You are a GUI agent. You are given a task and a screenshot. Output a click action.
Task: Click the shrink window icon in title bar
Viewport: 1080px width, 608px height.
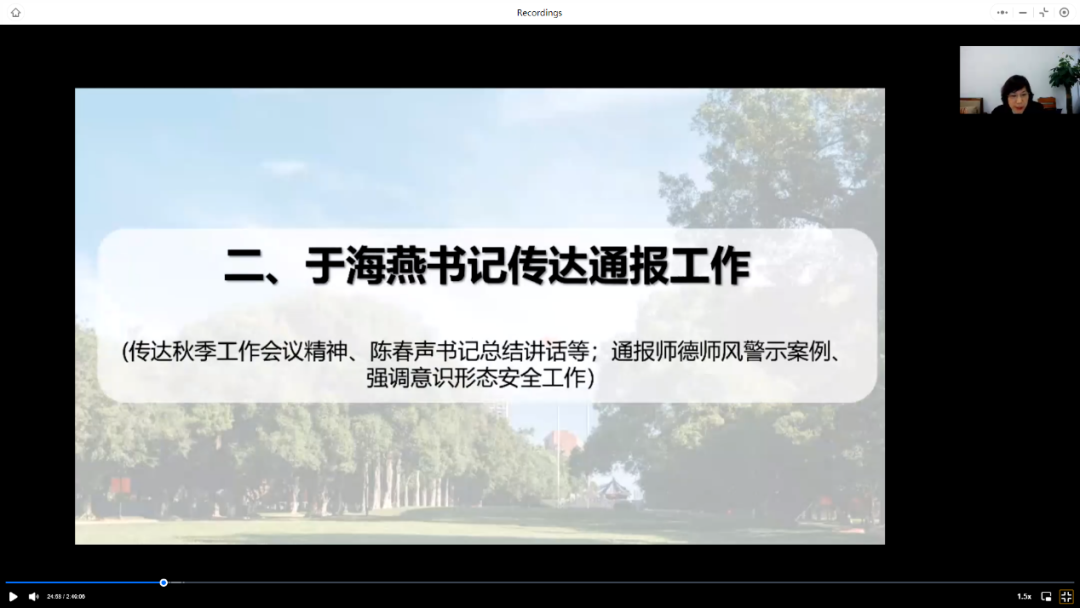click(1043, 13)
